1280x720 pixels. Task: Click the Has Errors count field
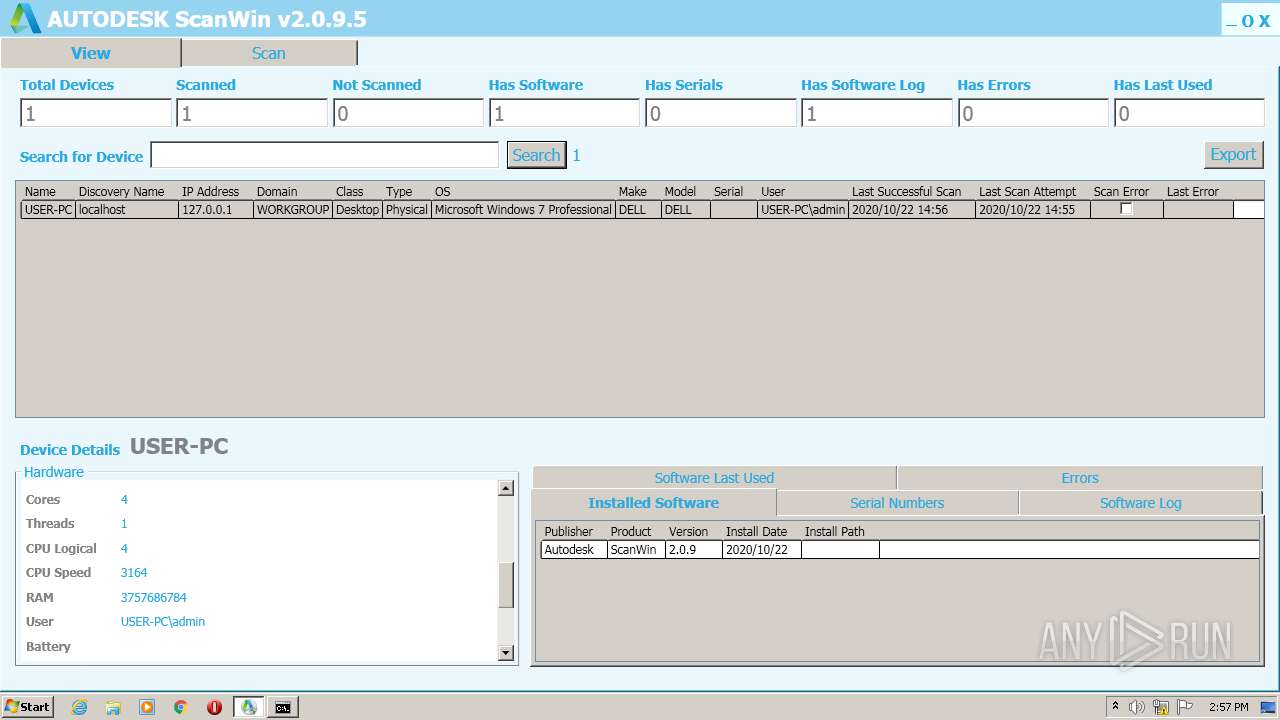(x=1033, y=113)
